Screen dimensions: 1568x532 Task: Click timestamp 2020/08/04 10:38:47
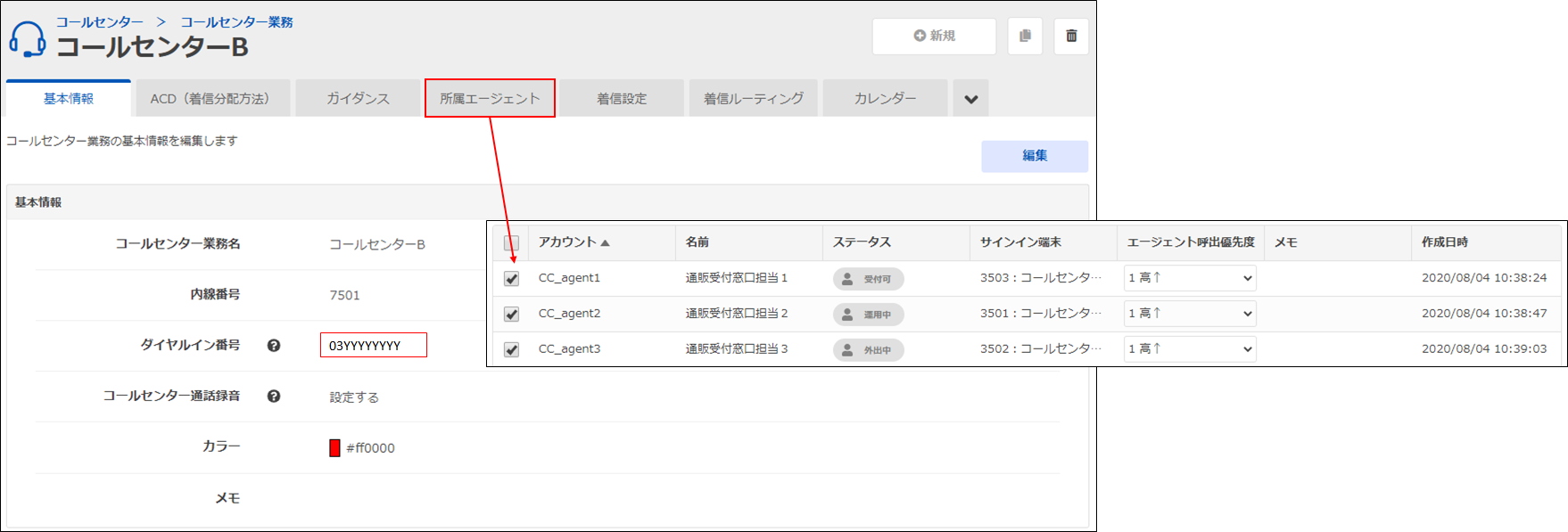pyautogui.click(x=1484, y=314)
